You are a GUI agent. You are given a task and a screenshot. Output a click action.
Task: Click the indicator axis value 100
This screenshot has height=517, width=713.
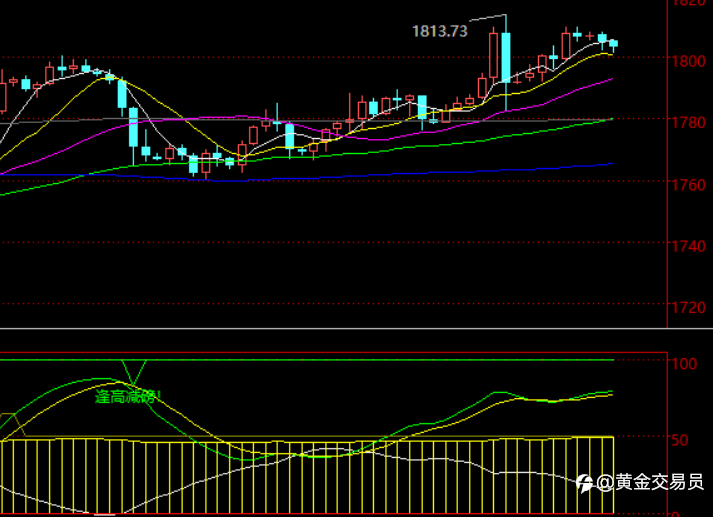point(684,364)
